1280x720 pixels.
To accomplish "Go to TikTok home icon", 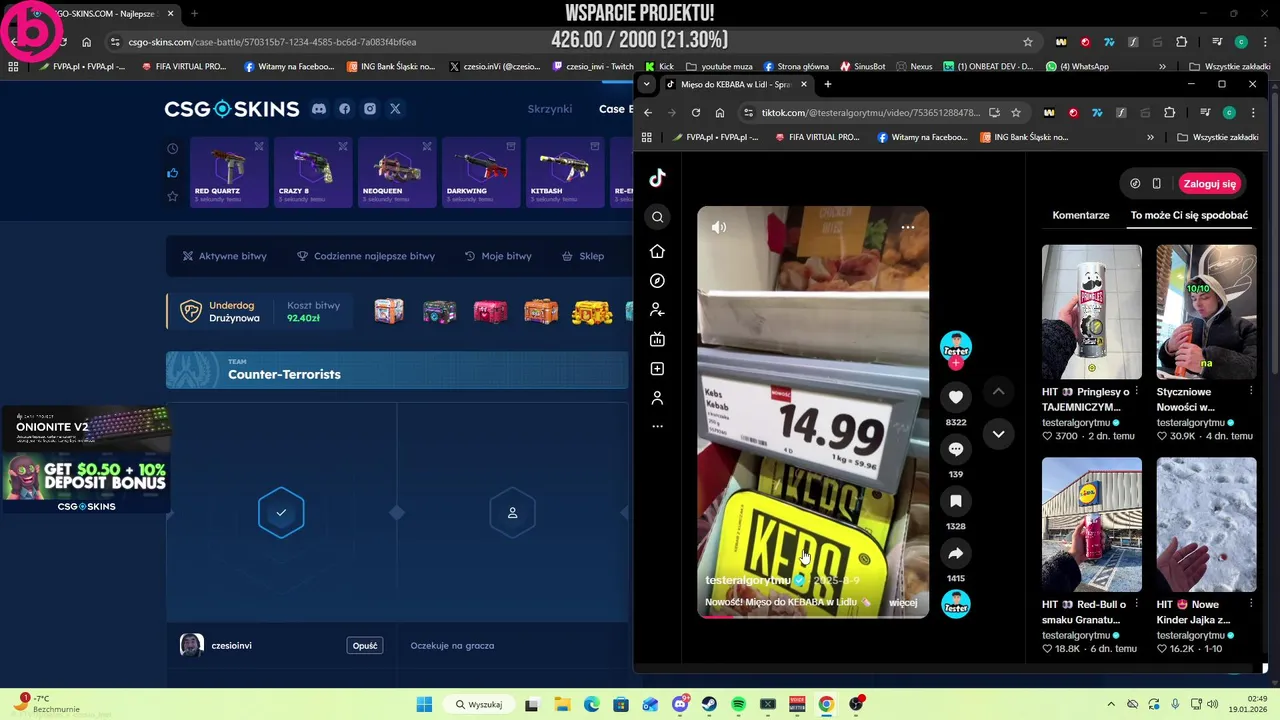I will click(657, 251).
